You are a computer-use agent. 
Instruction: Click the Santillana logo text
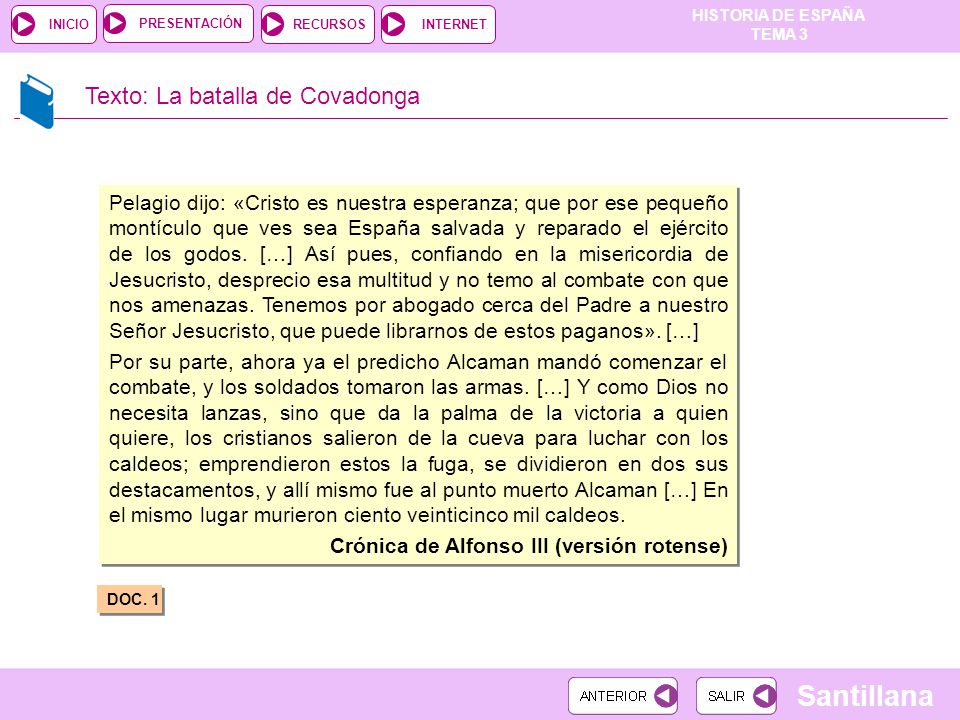pos(864,696)
